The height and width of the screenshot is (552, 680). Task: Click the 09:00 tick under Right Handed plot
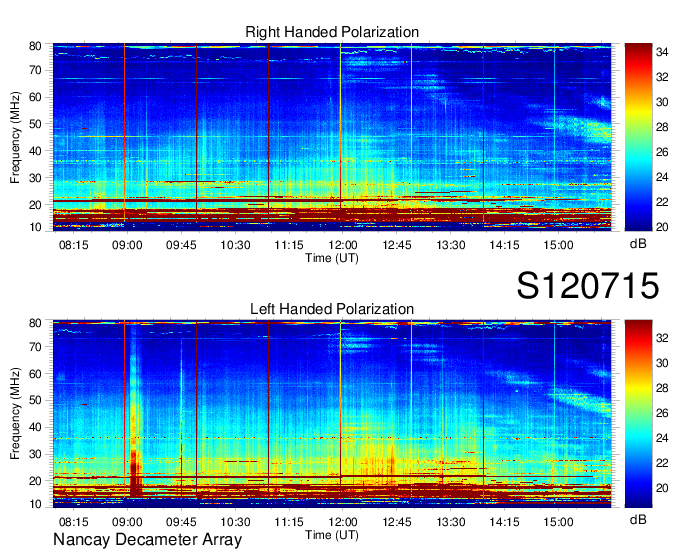[x=127, y=245]
